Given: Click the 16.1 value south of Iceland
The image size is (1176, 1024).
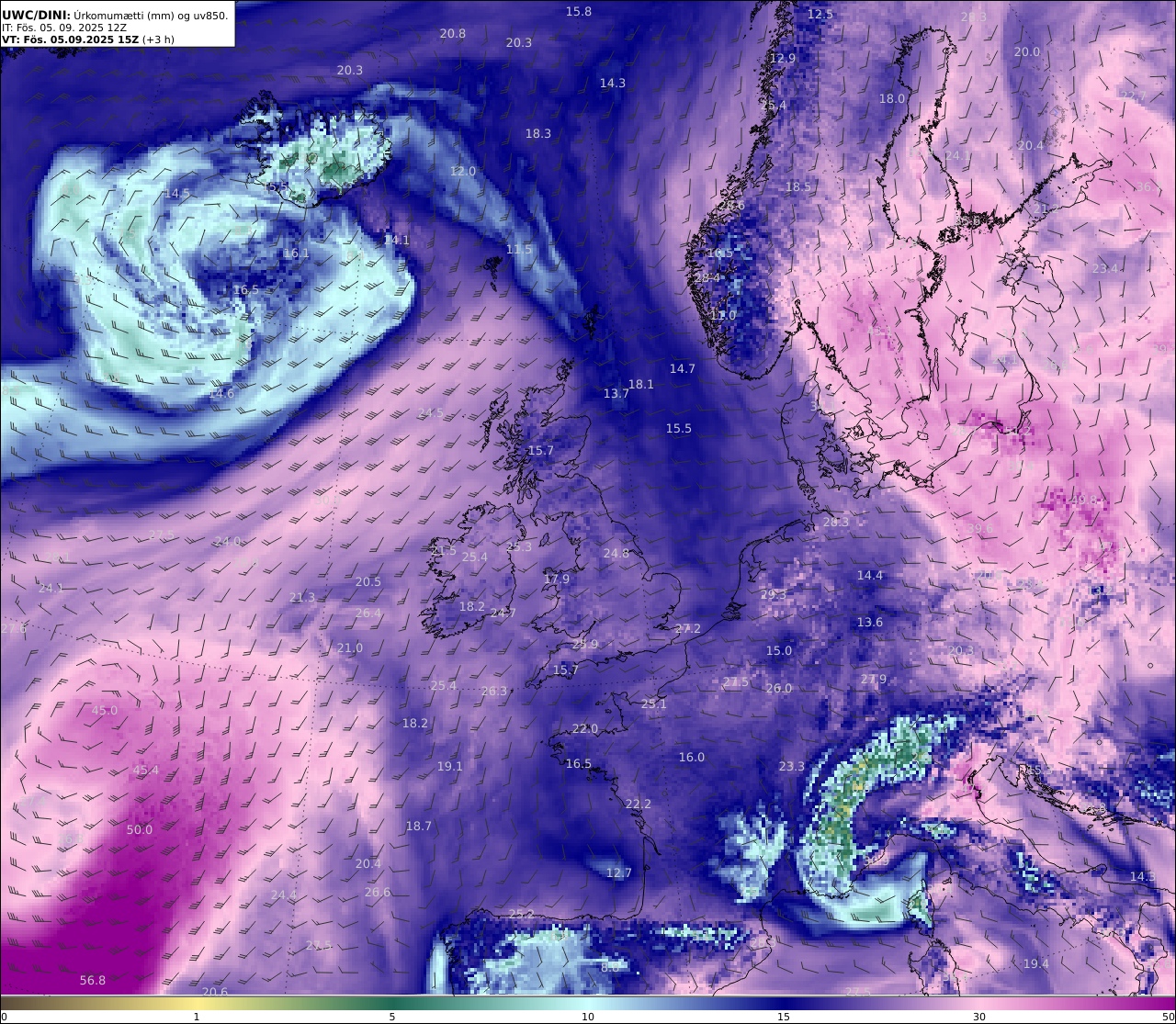Looking at the screenshot, I should point(296,254).
